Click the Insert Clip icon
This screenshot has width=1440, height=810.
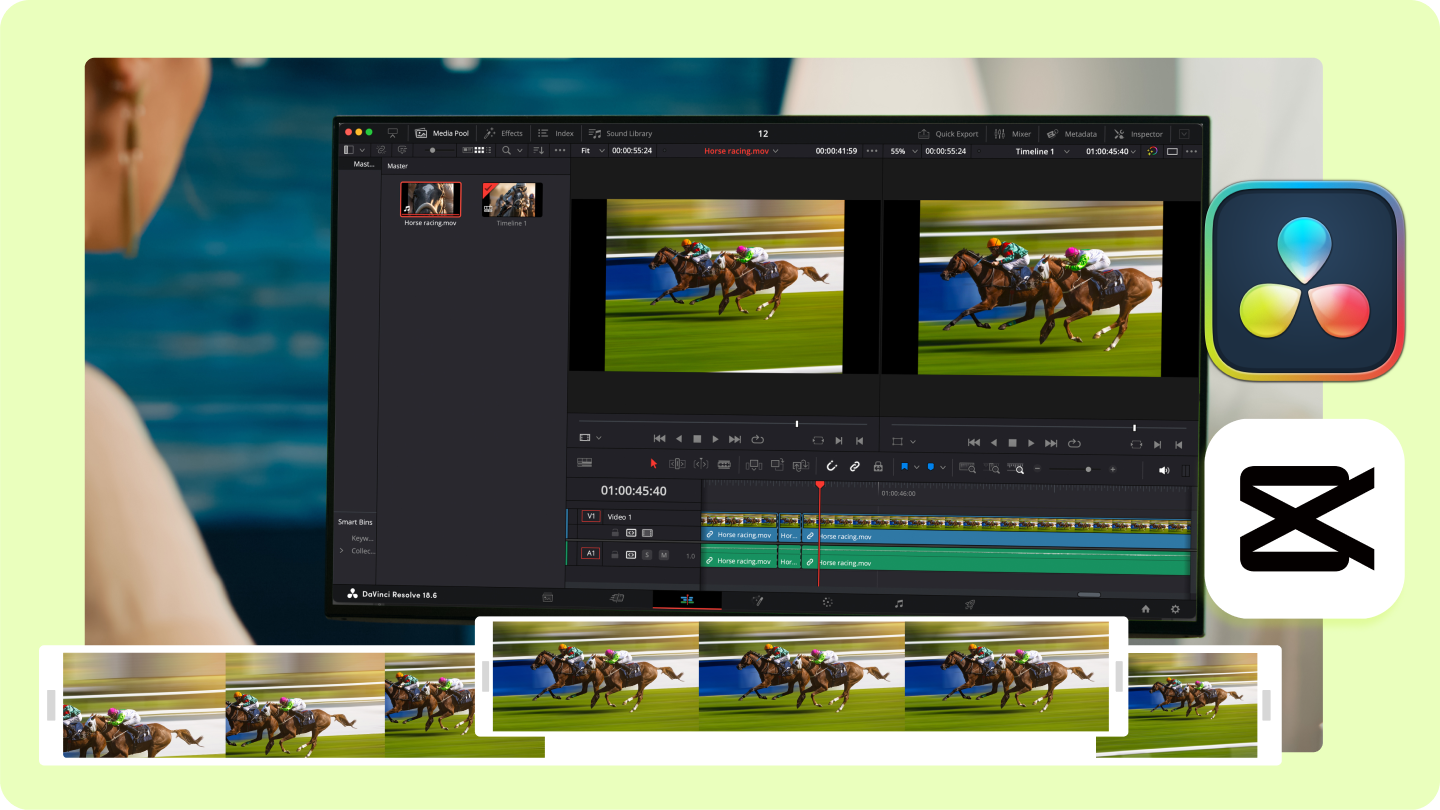[754, 465]
